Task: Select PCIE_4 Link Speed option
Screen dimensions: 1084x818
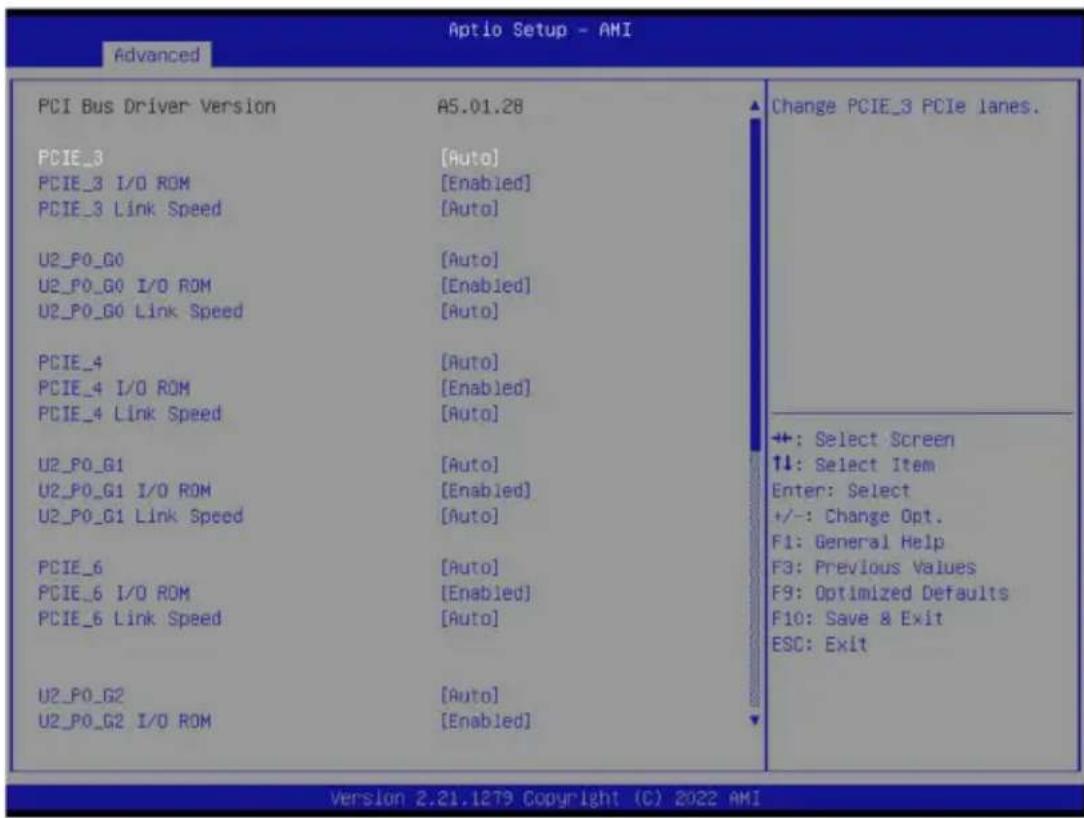Action: pos(130,414)
